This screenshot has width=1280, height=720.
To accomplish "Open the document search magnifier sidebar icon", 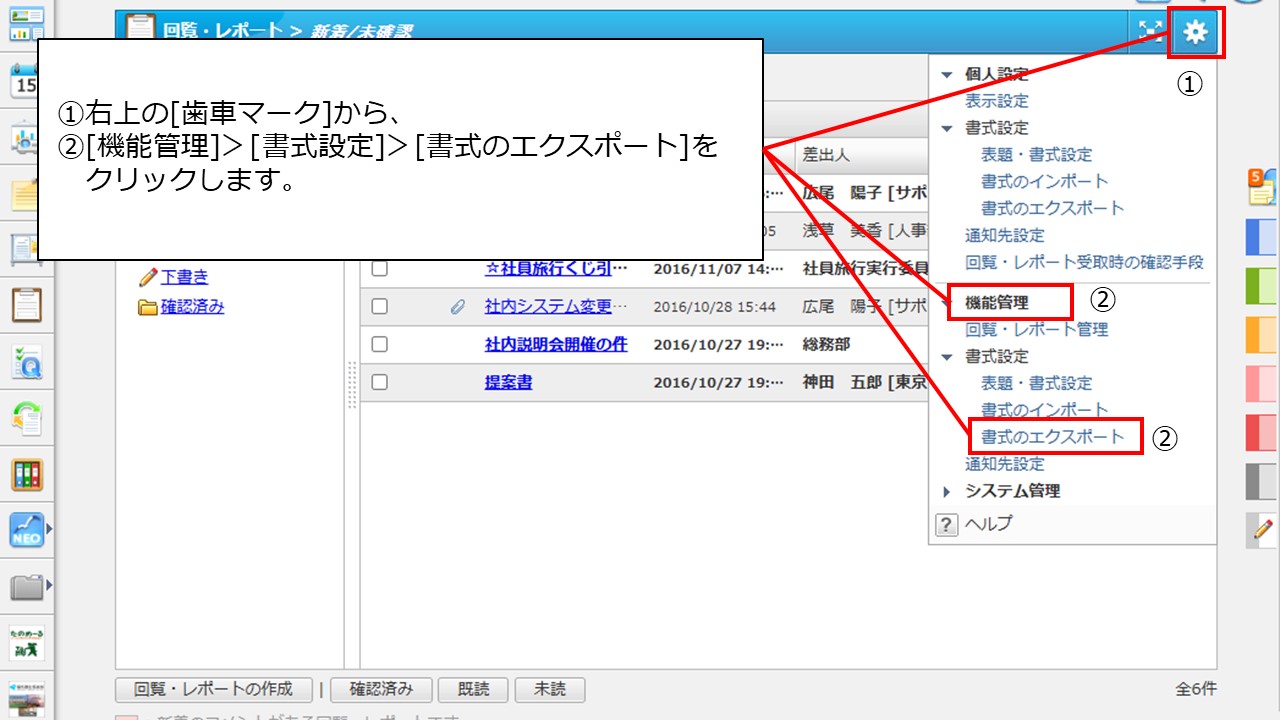I will coord(27,362).
